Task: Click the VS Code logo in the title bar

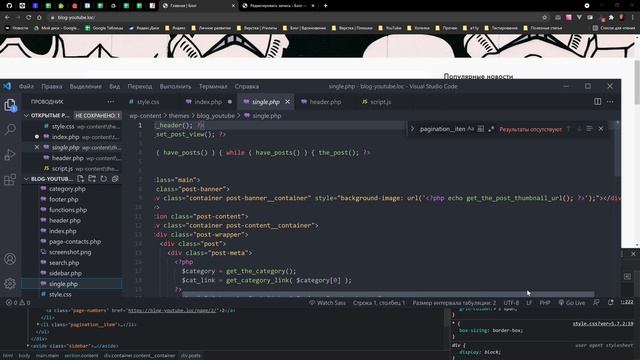Action: (7, 86)
